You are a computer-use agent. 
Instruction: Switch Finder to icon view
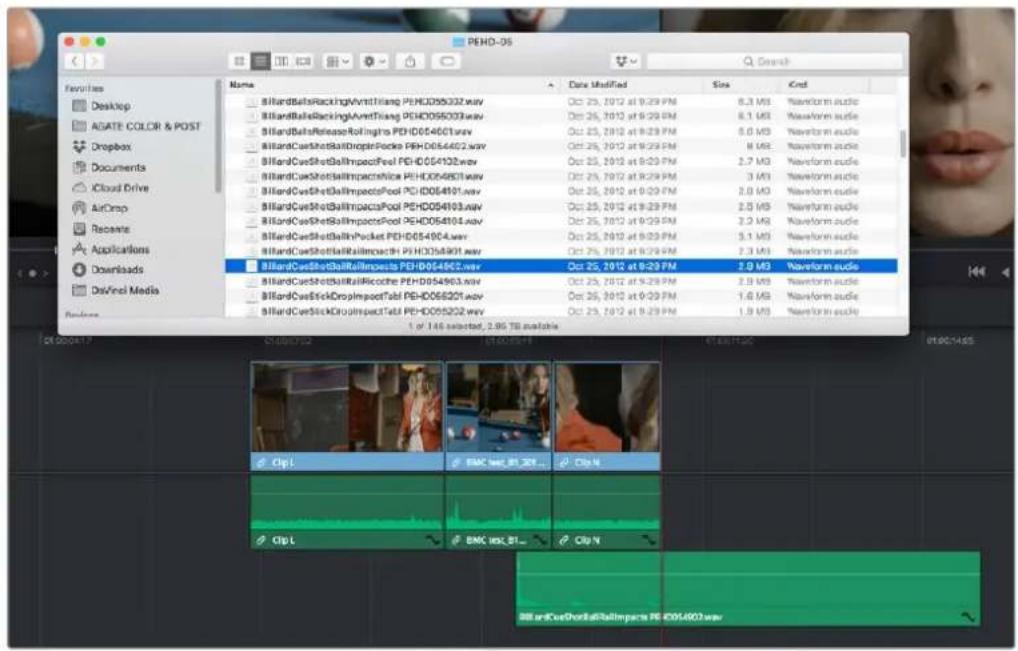239,61
